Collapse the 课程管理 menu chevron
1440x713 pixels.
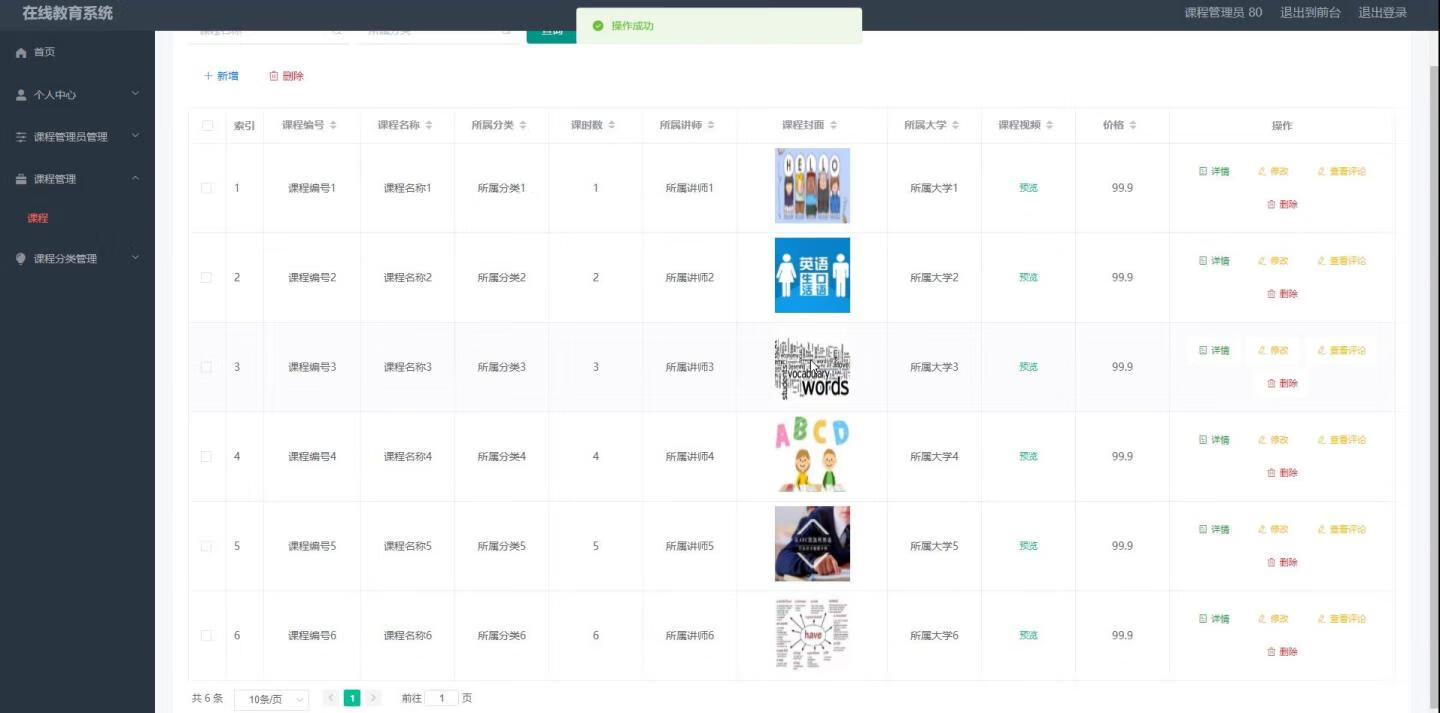(136, 178)
